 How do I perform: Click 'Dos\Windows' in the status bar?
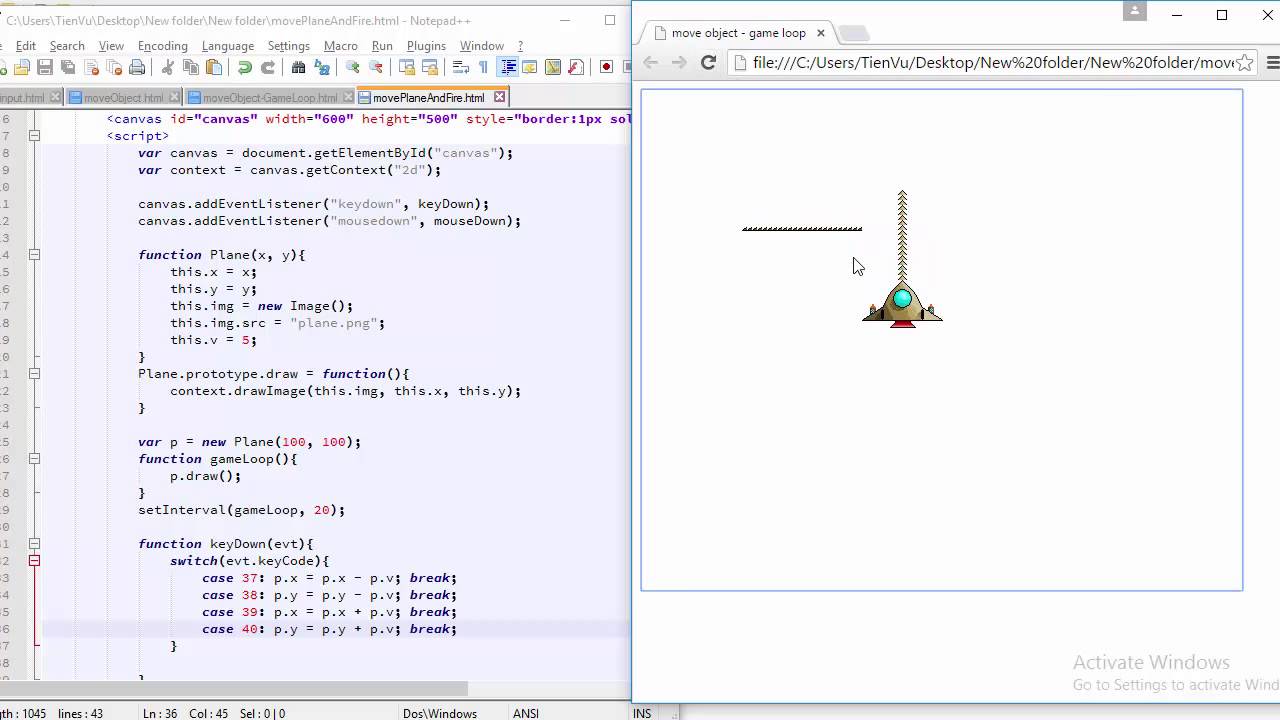coord(440,713)
